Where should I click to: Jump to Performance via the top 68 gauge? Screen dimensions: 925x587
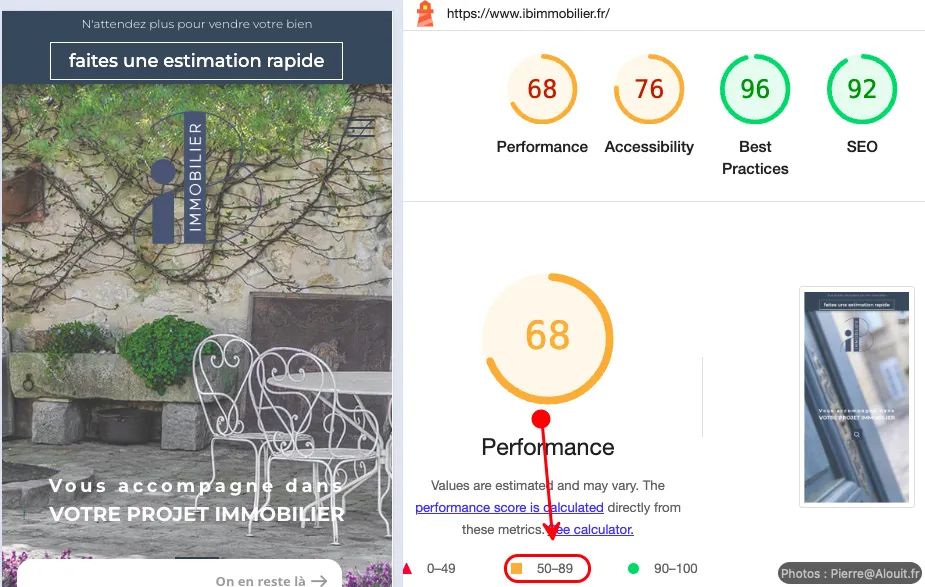[542, 90]
